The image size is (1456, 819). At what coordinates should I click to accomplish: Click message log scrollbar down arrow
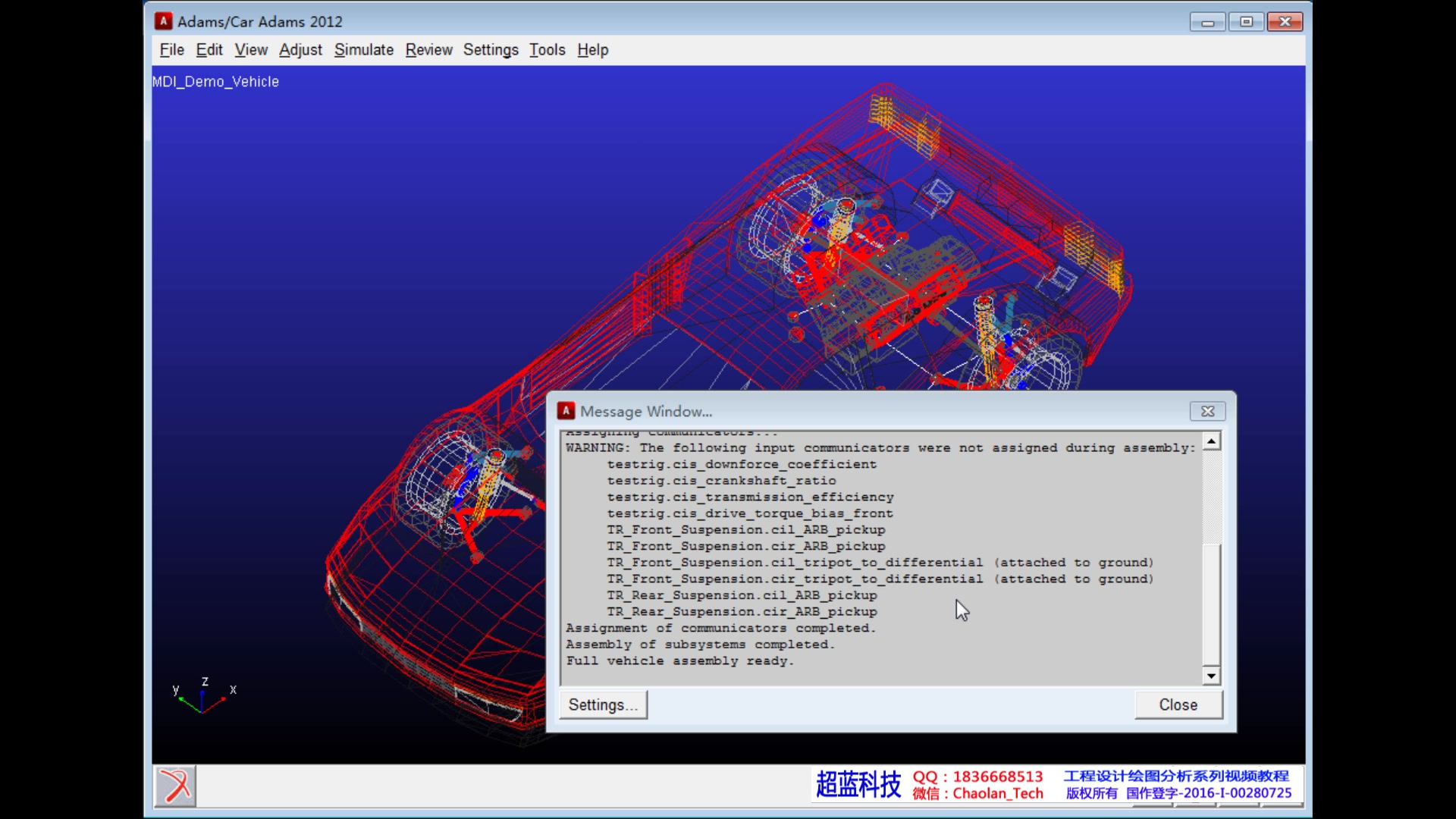[x=1211, y=676]
